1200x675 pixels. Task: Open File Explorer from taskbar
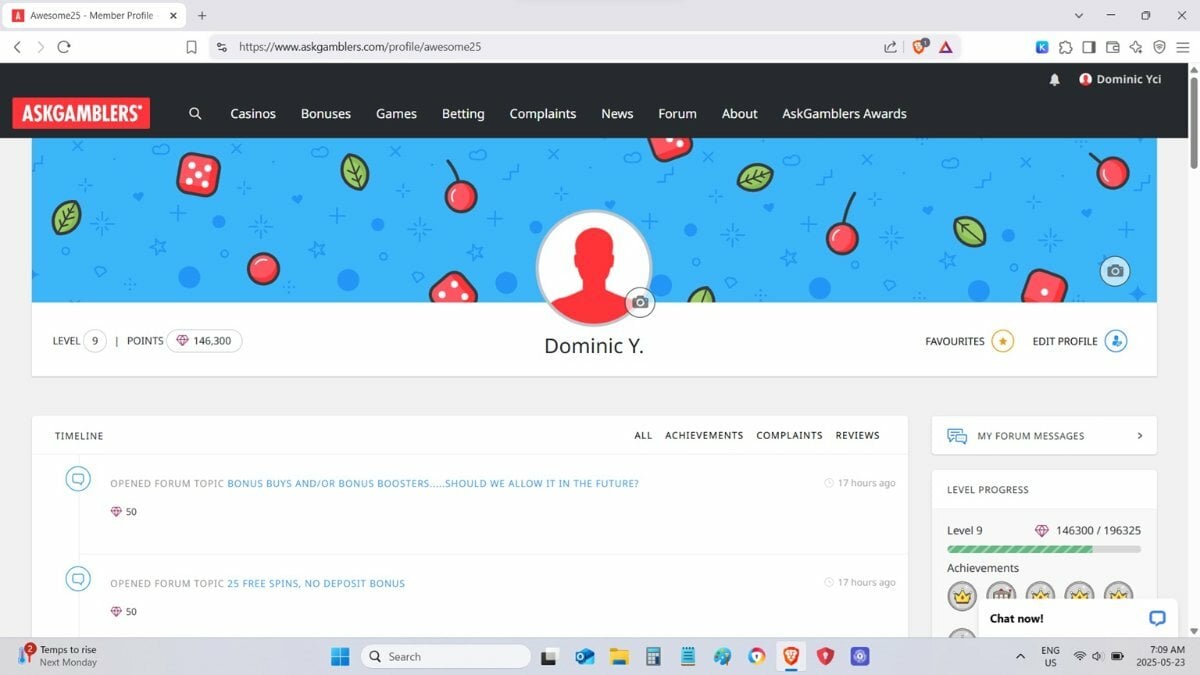[x=619, y=656]
